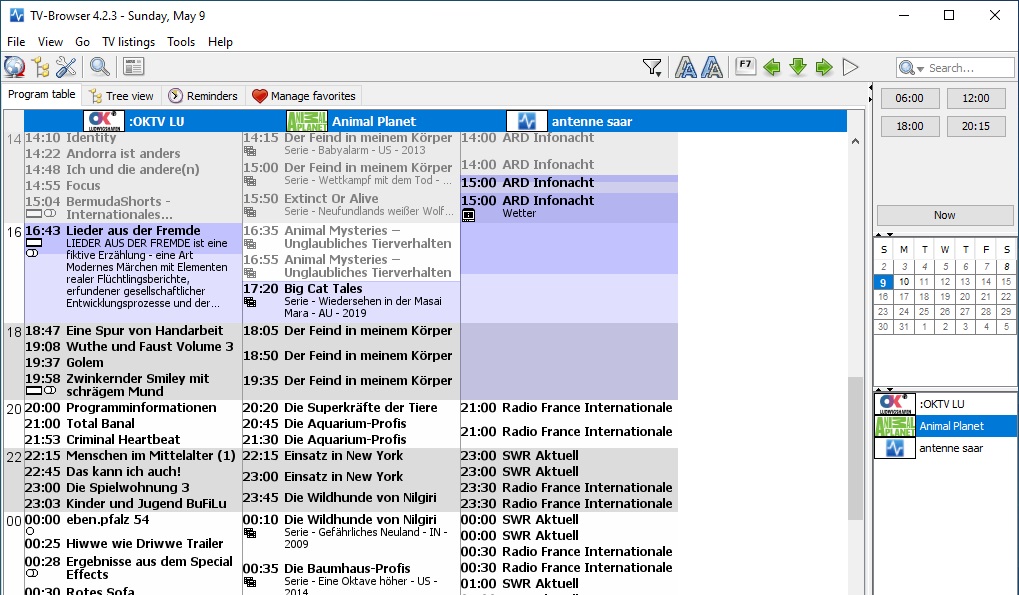Screen dimensions: 1019x595
Task: Click the icon below 15:00 ARD Infonacht Wetter
Action: [x=469, y=215]
